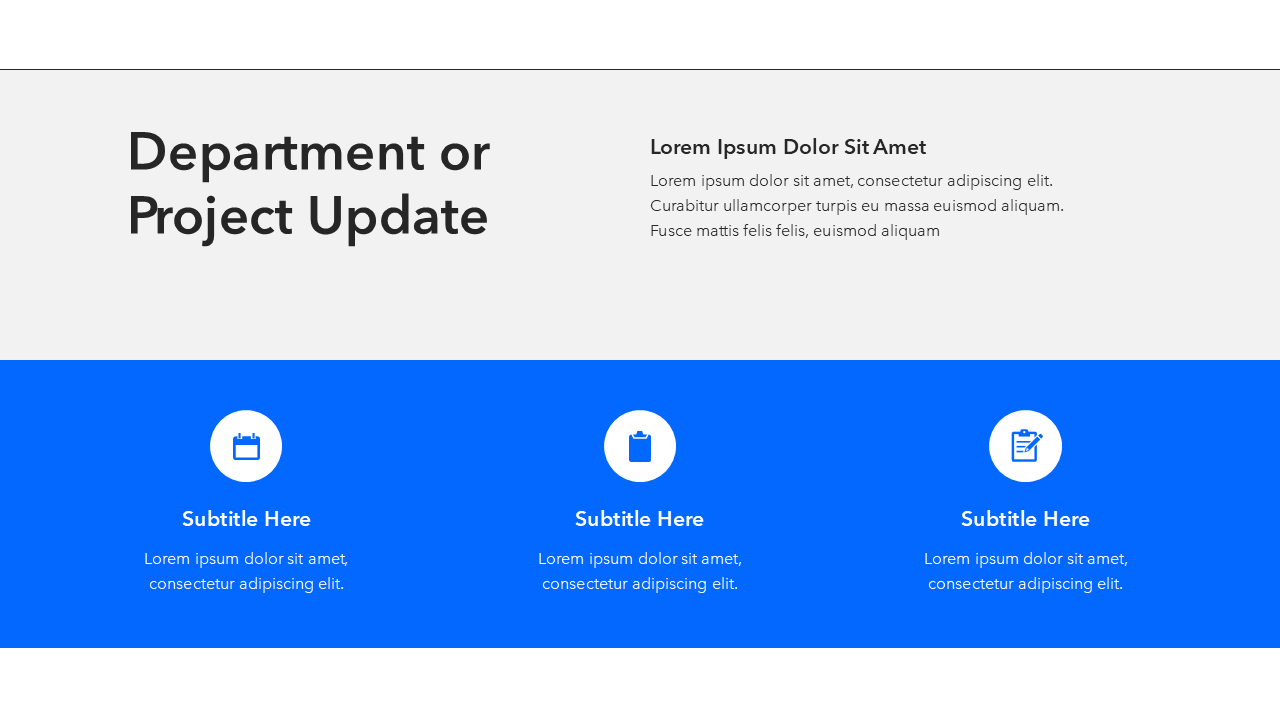Image resolution: width=1280 pixels, height=720 pixels.
Task: Click the clipboard with pencil icon
Action: coord(1025,446)
